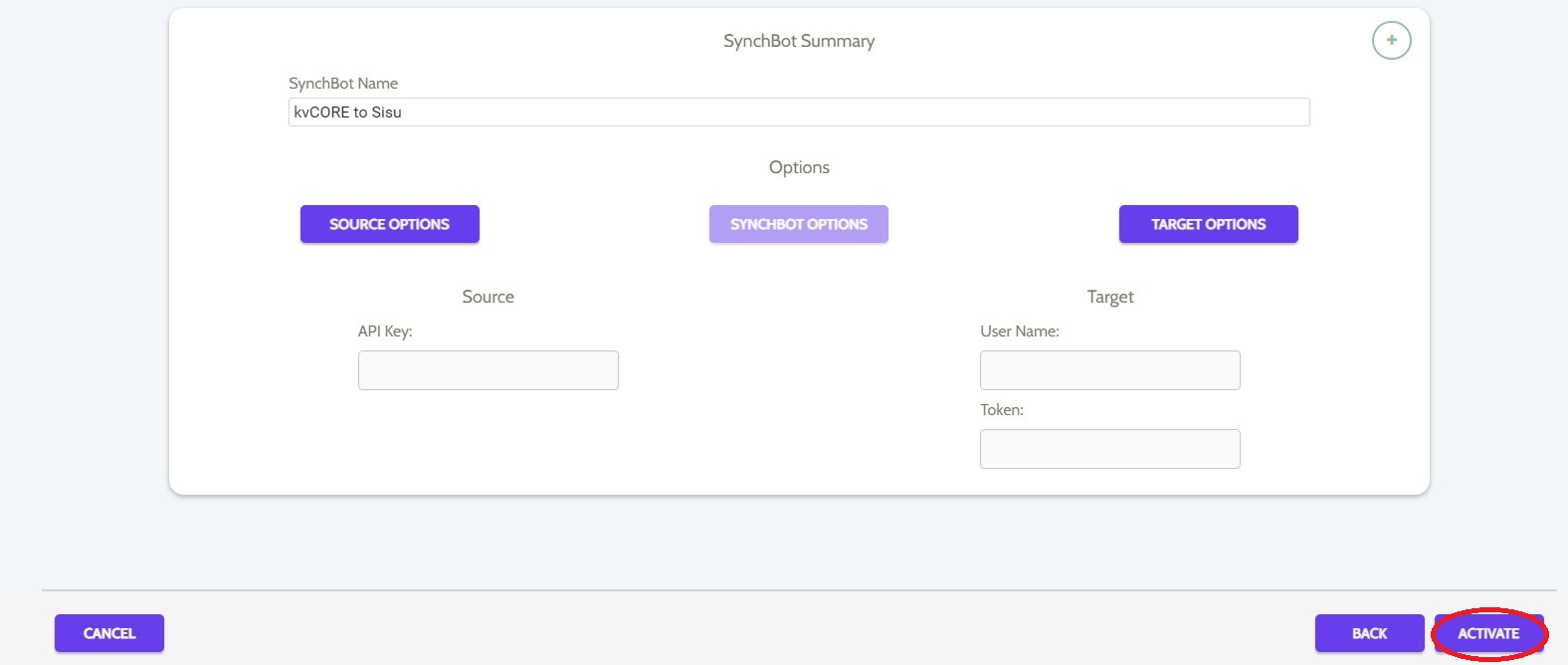
Task: Click the User Name label
Action: click(x=1020, y=332)
